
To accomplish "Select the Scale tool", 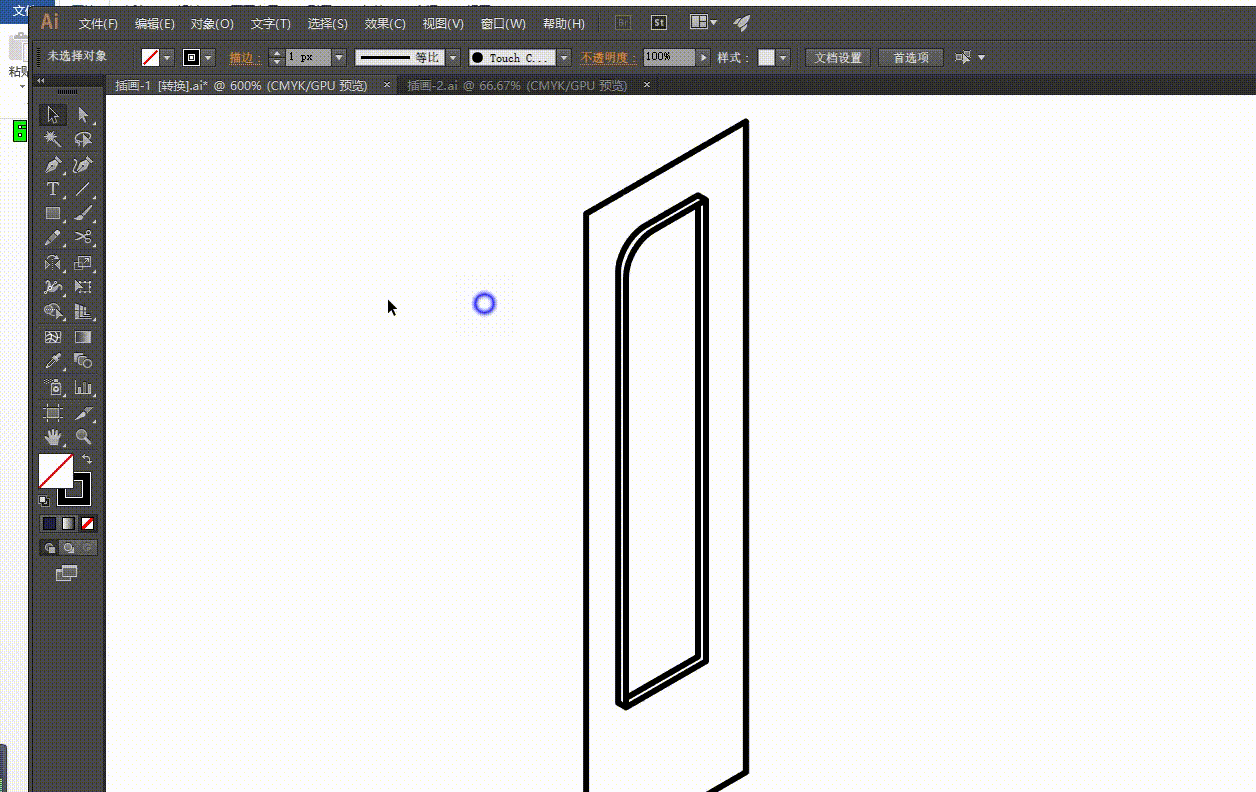I will [83, 263].
